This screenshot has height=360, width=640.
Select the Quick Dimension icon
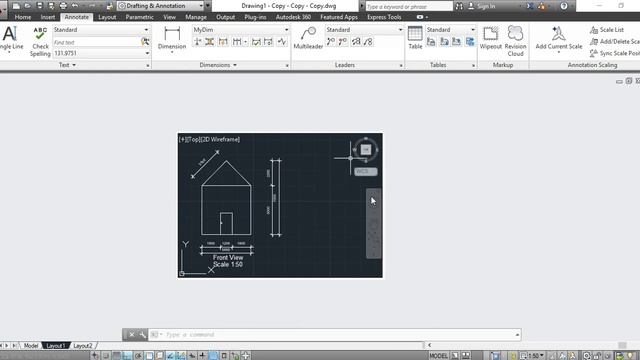(x=223, y=42)
